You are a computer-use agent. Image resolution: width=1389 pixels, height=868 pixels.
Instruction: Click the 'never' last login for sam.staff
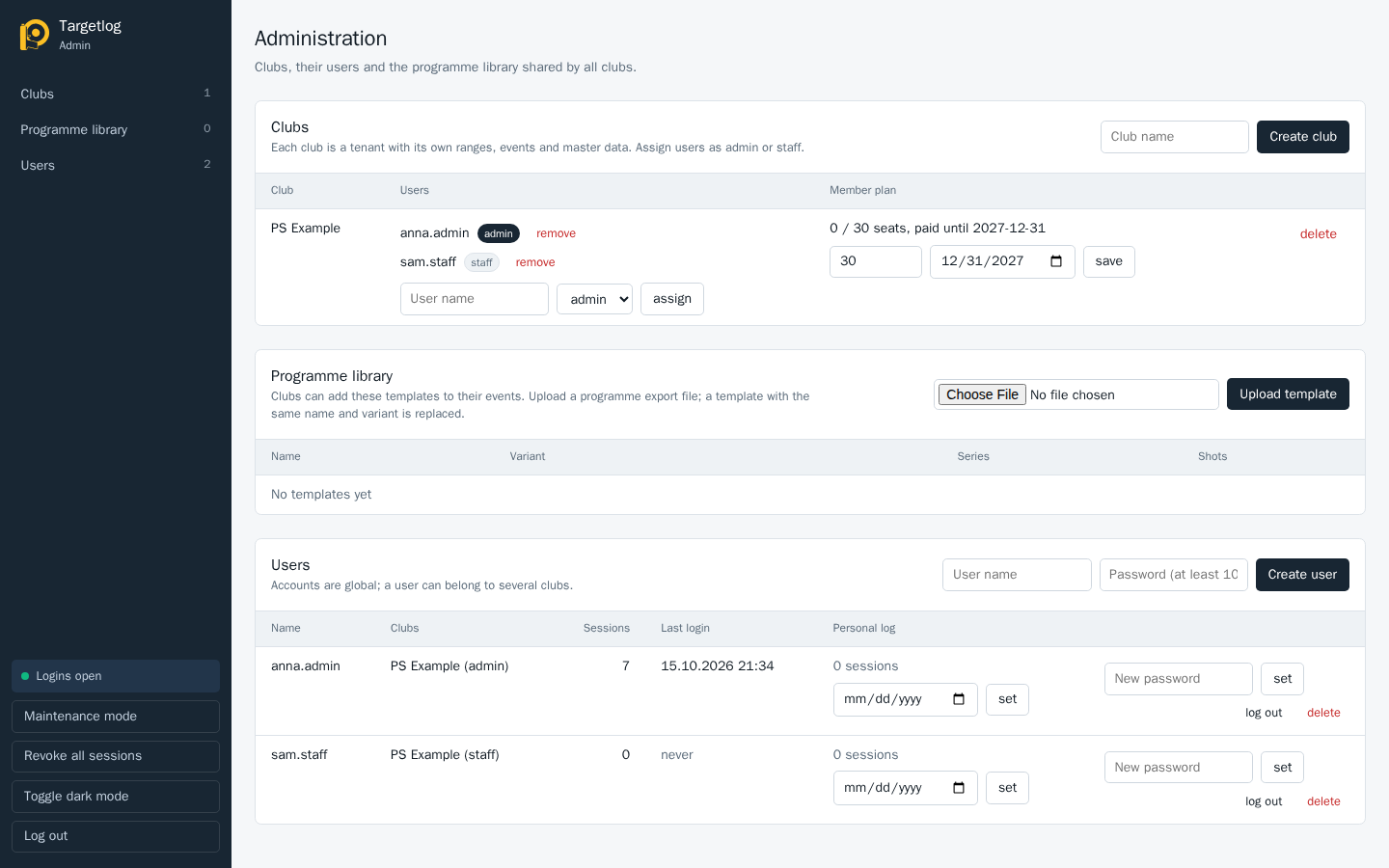677,755
